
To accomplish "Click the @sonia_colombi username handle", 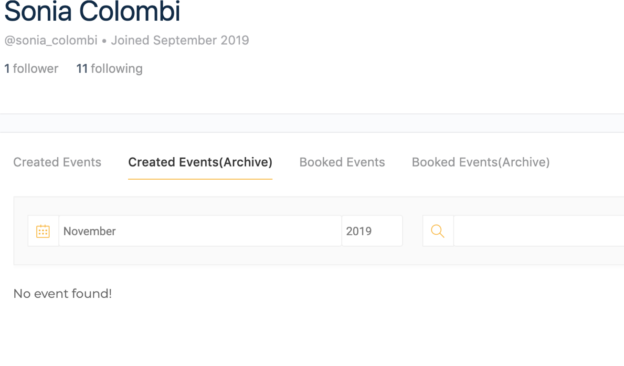I will point(51,41).
